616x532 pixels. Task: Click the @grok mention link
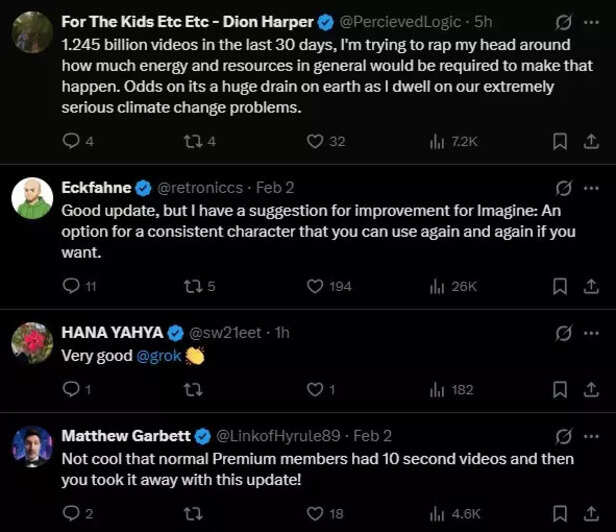coord(159,355)
